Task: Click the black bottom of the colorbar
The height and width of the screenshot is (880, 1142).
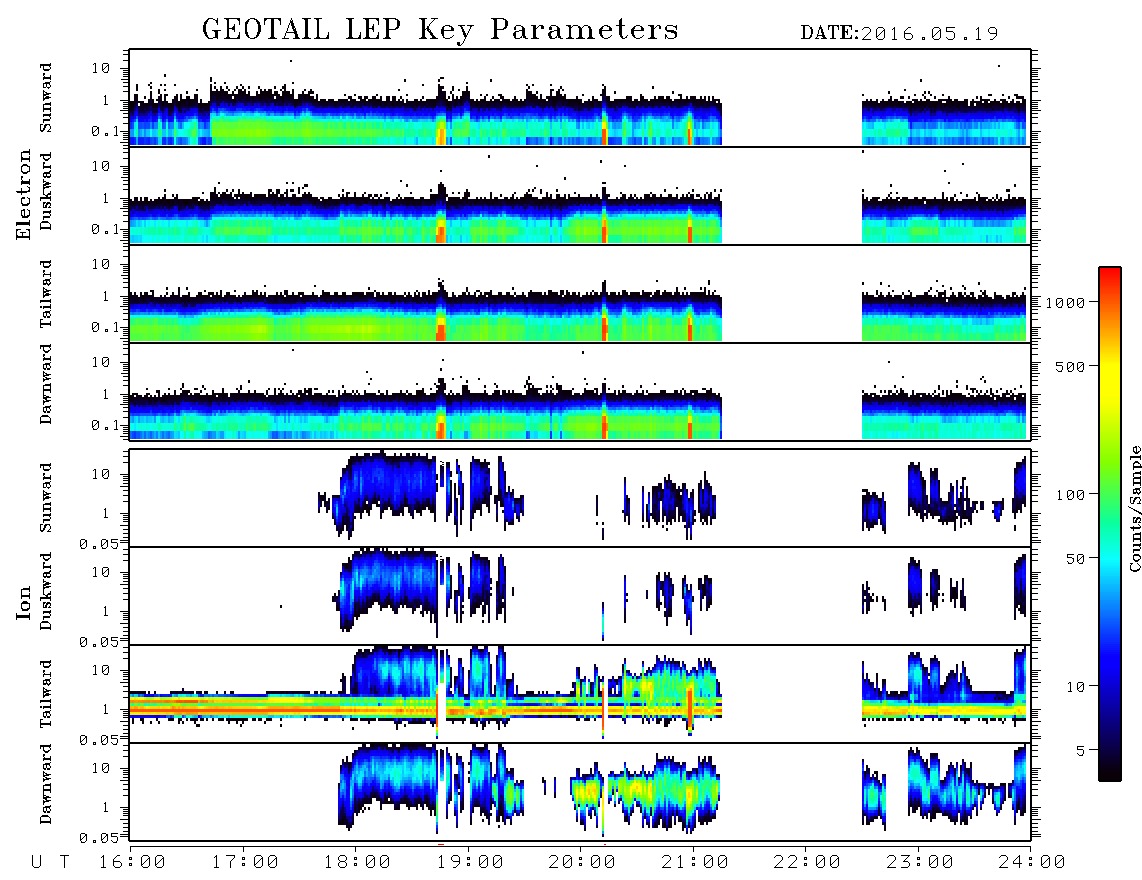Action: click(x=1110, y=772)
